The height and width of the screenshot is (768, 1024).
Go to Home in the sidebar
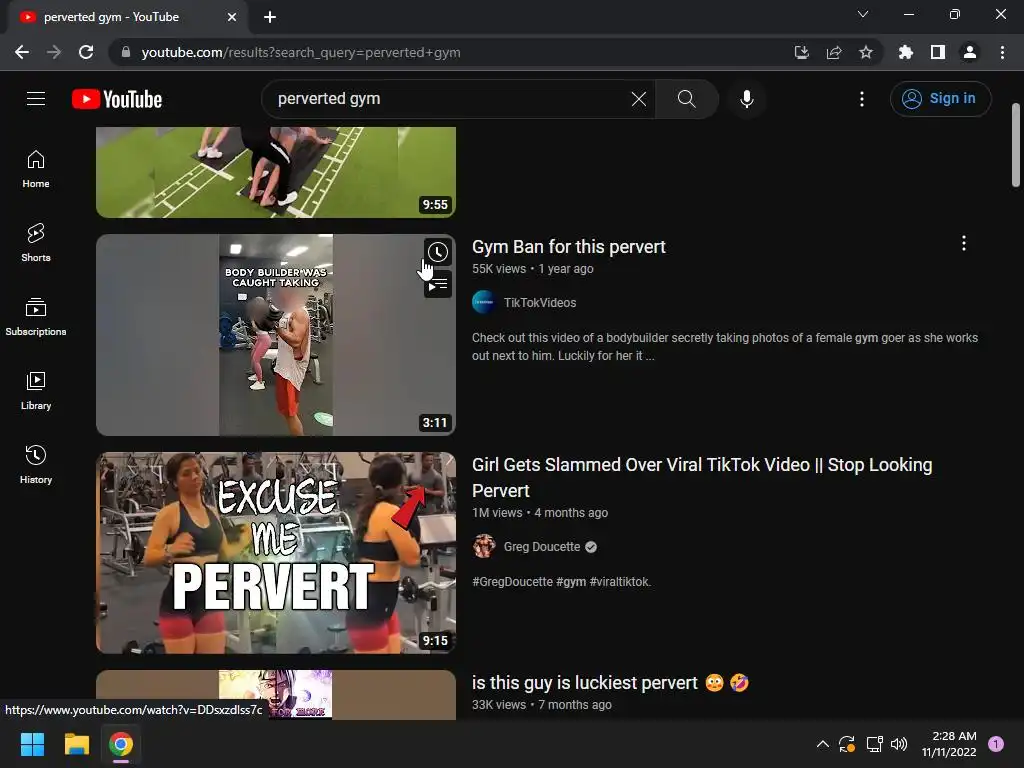coord(36,169)
